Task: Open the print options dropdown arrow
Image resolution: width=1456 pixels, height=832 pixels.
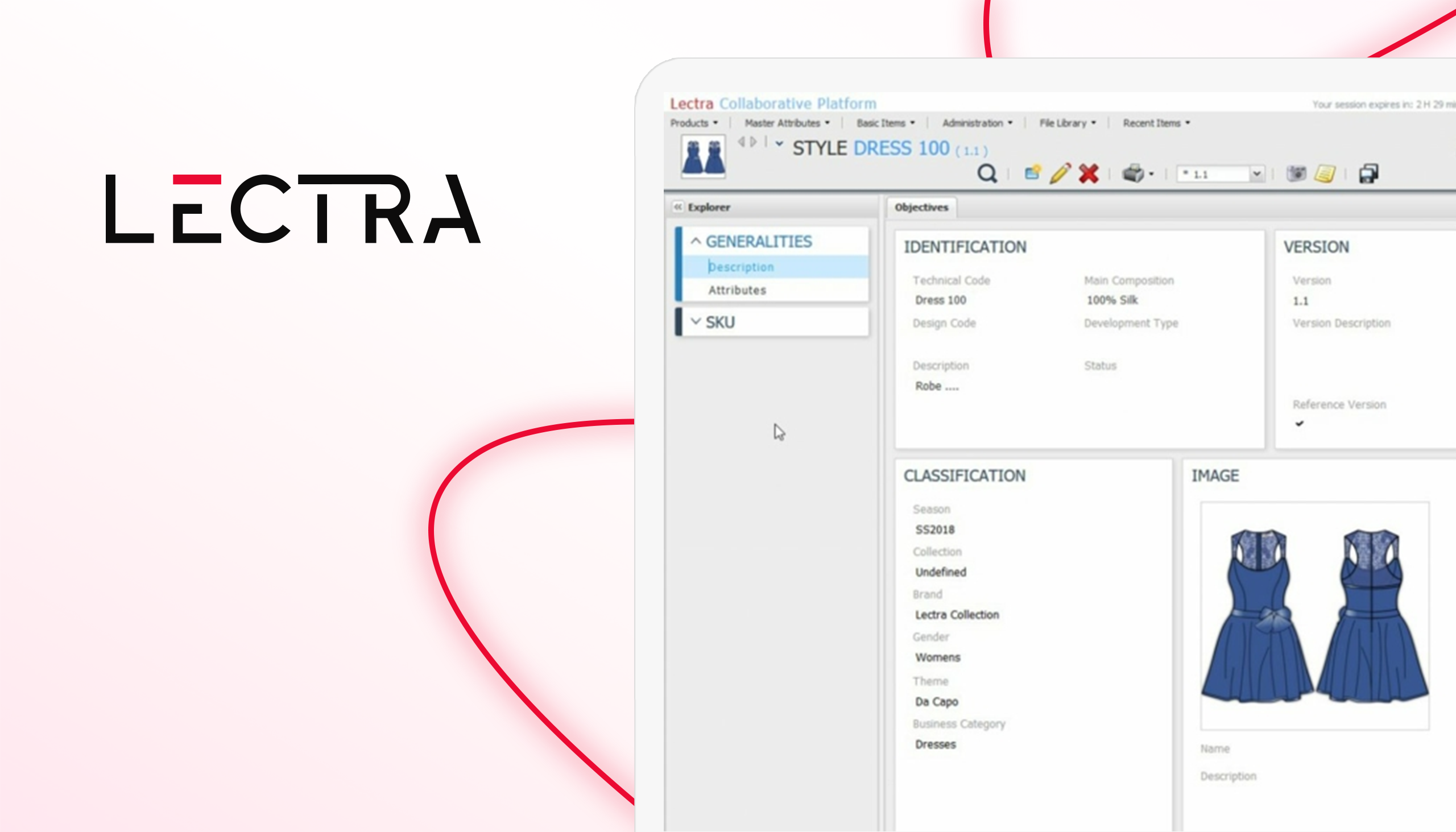Action: click(1151, 174)
